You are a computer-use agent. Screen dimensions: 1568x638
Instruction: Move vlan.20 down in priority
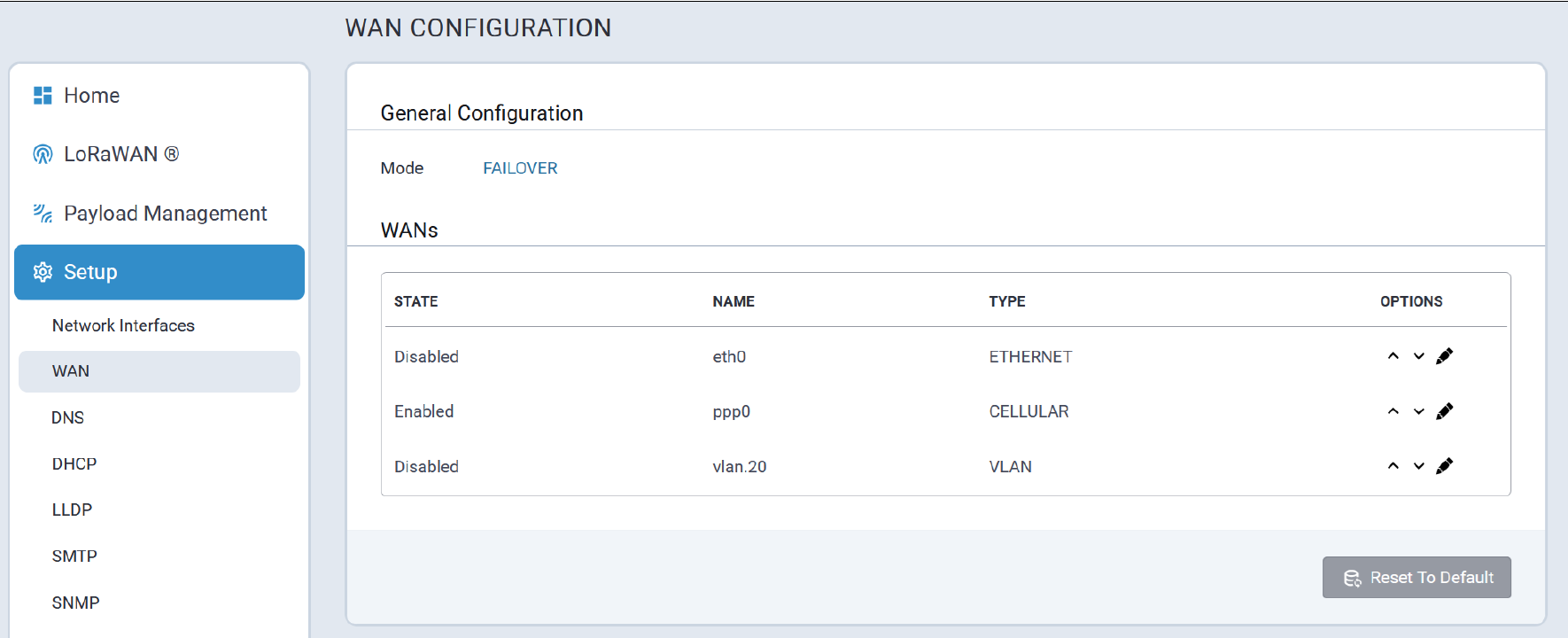pyautogui.click(x=1419, y=466)
